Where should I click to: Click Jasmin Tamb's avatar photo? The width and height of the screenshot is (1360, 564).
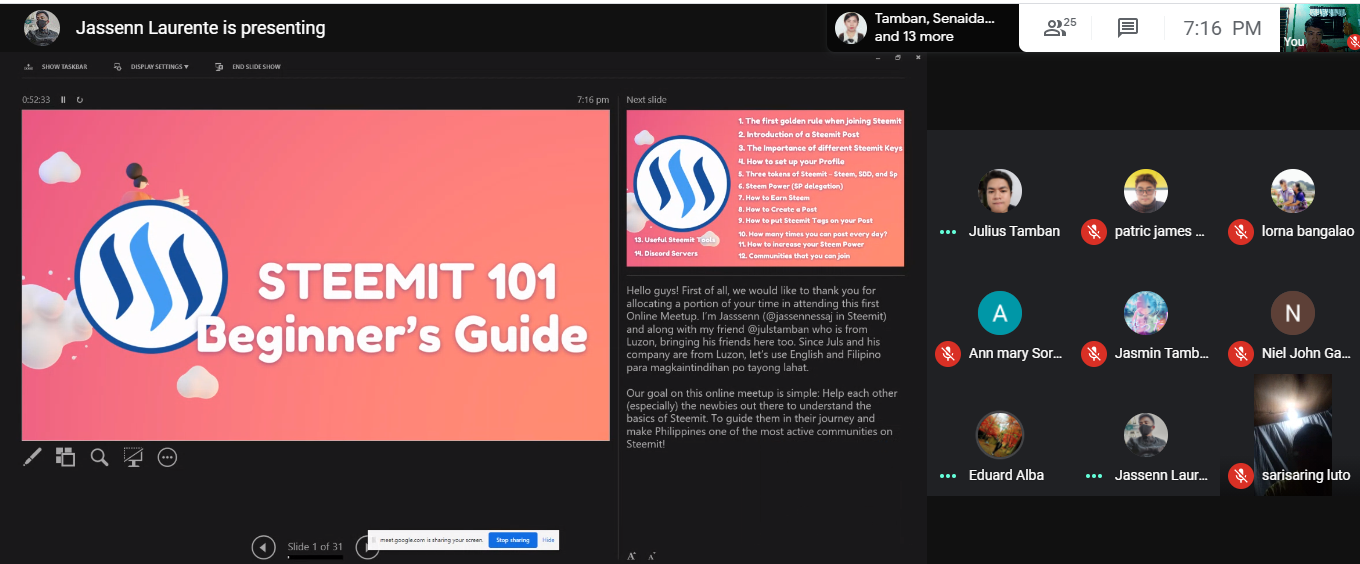(1146, 313)
